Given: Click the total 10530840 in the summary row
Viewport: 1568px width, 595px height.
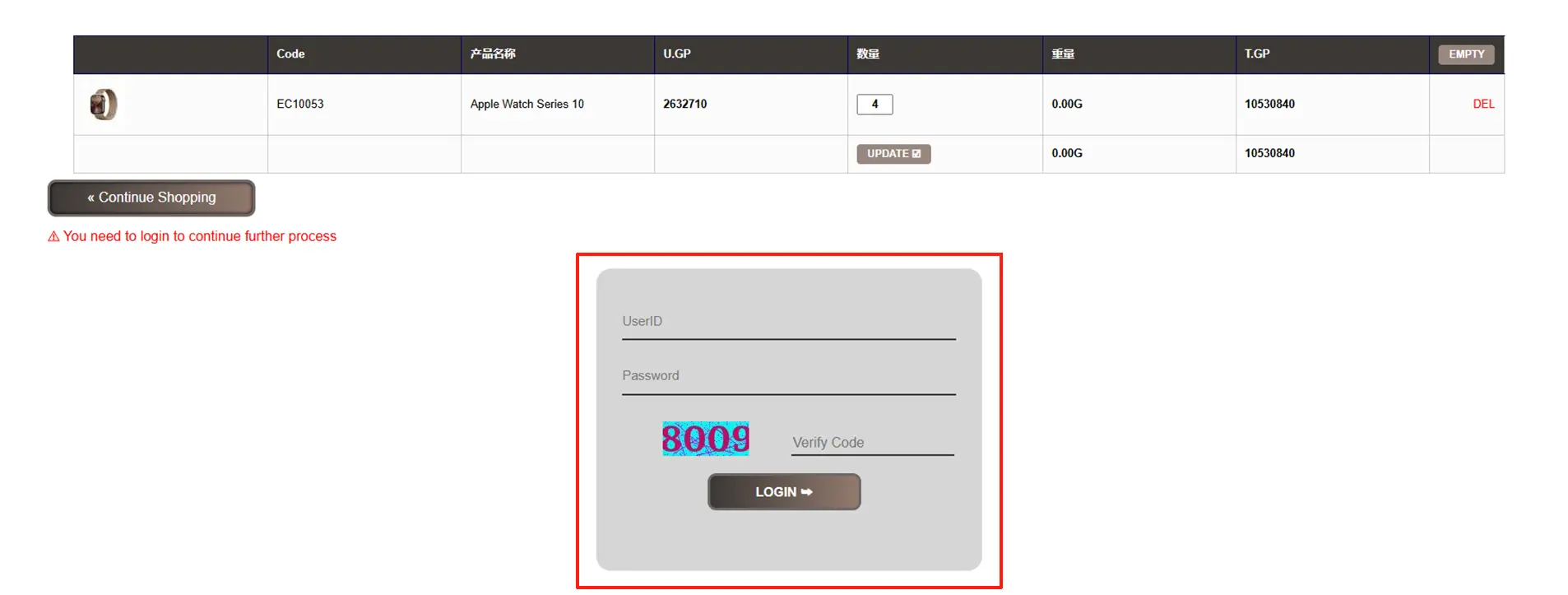Looking at the screenshot, I should click(x=1269, y=154).
